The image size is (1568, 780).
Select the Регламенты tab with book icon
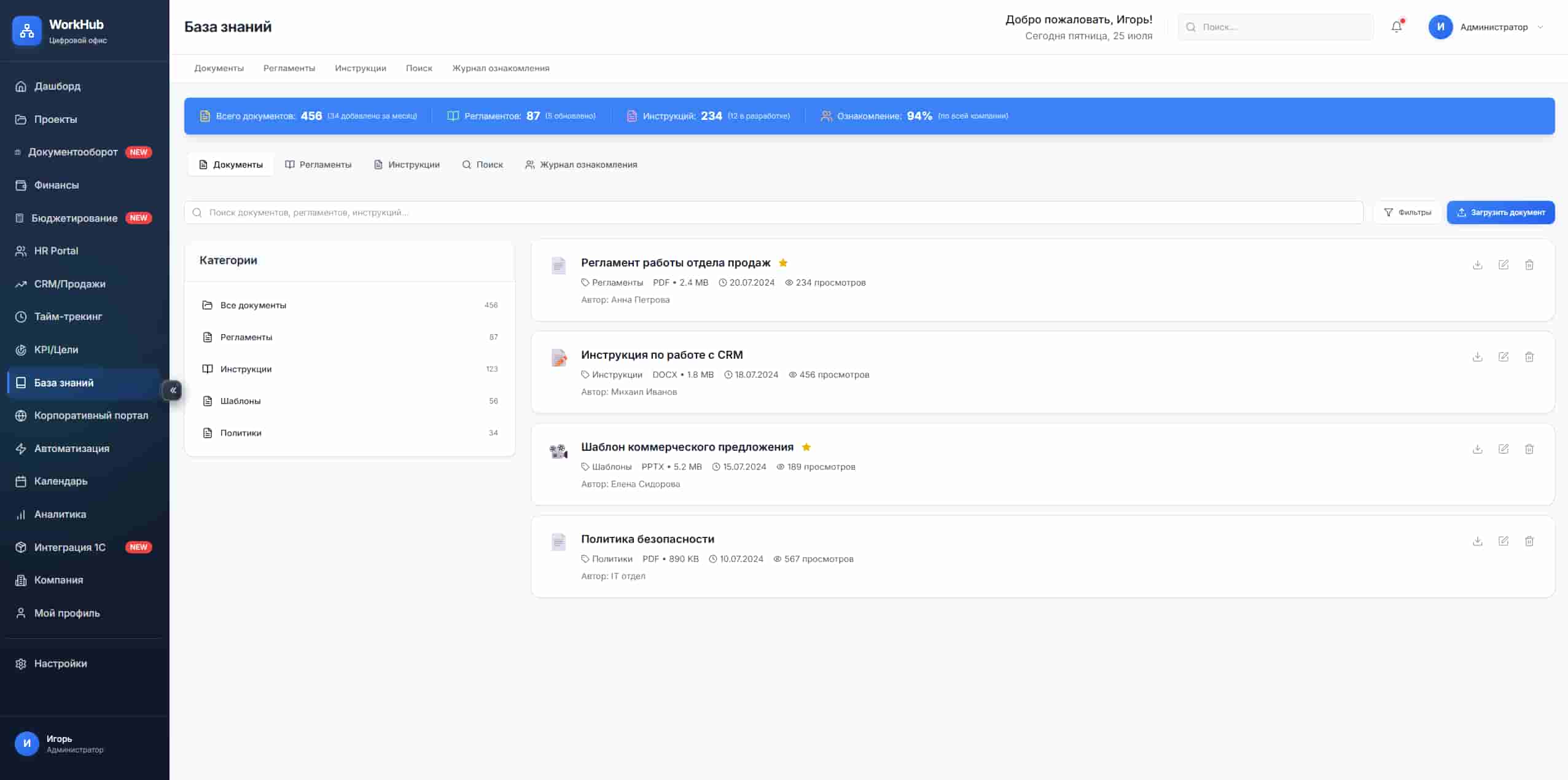point(318,165)
